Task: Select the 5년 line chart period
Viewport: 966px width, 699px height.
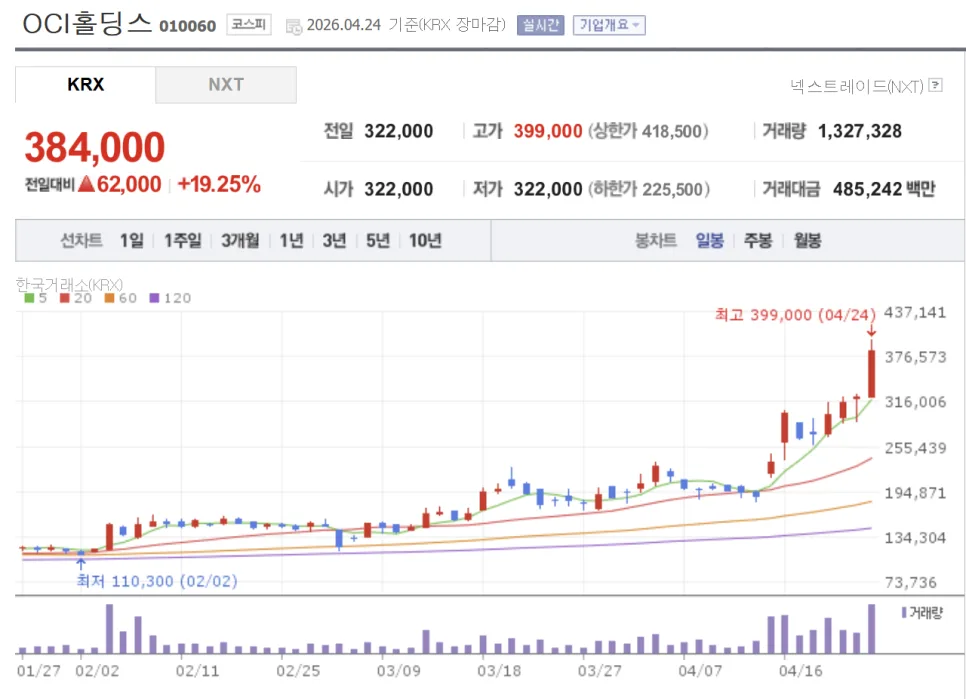Action: [x=378, y=240]
